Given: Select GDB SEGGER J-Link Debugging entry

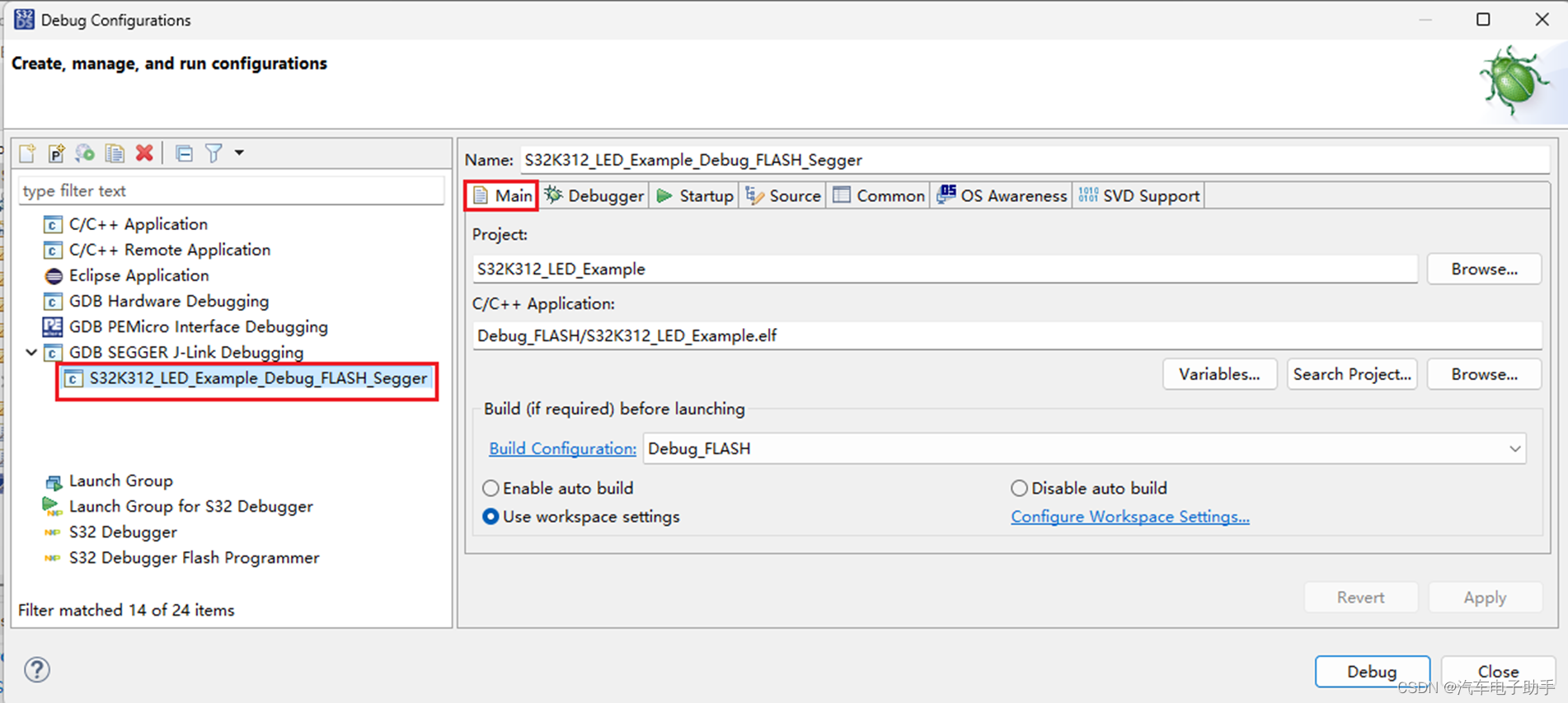Looking at the screenshot, I should (185, 352).
